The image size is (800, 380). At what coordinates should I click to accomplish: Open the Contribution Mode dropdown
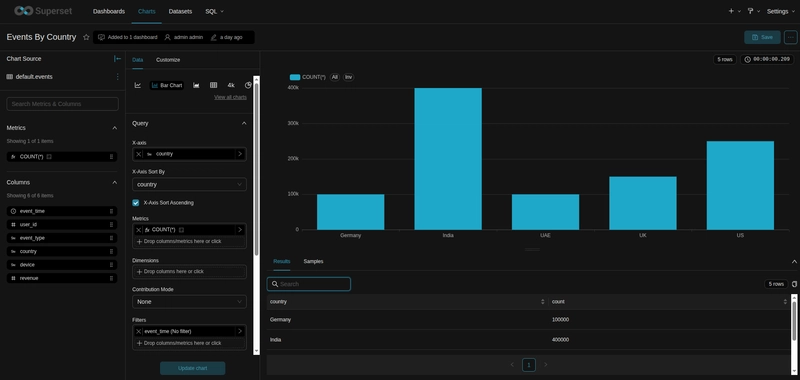189,301
